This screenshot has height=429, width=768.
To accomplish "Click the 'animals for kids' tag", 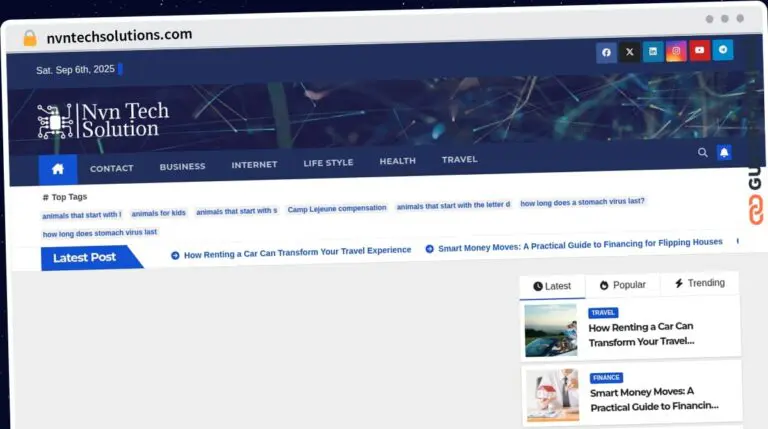I will click(x=158, y=213).
